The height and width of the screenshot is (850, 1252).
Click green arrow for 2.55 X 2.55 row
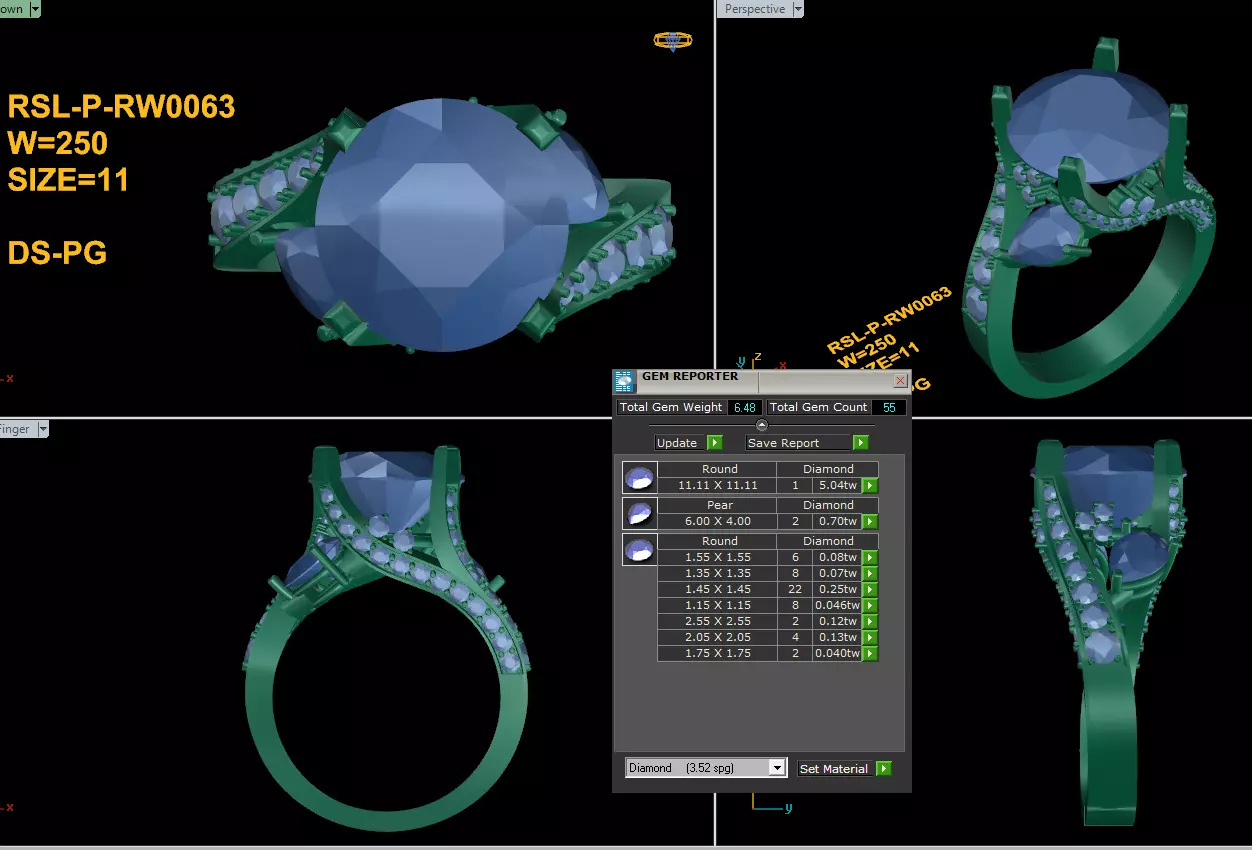coord(870,621)
